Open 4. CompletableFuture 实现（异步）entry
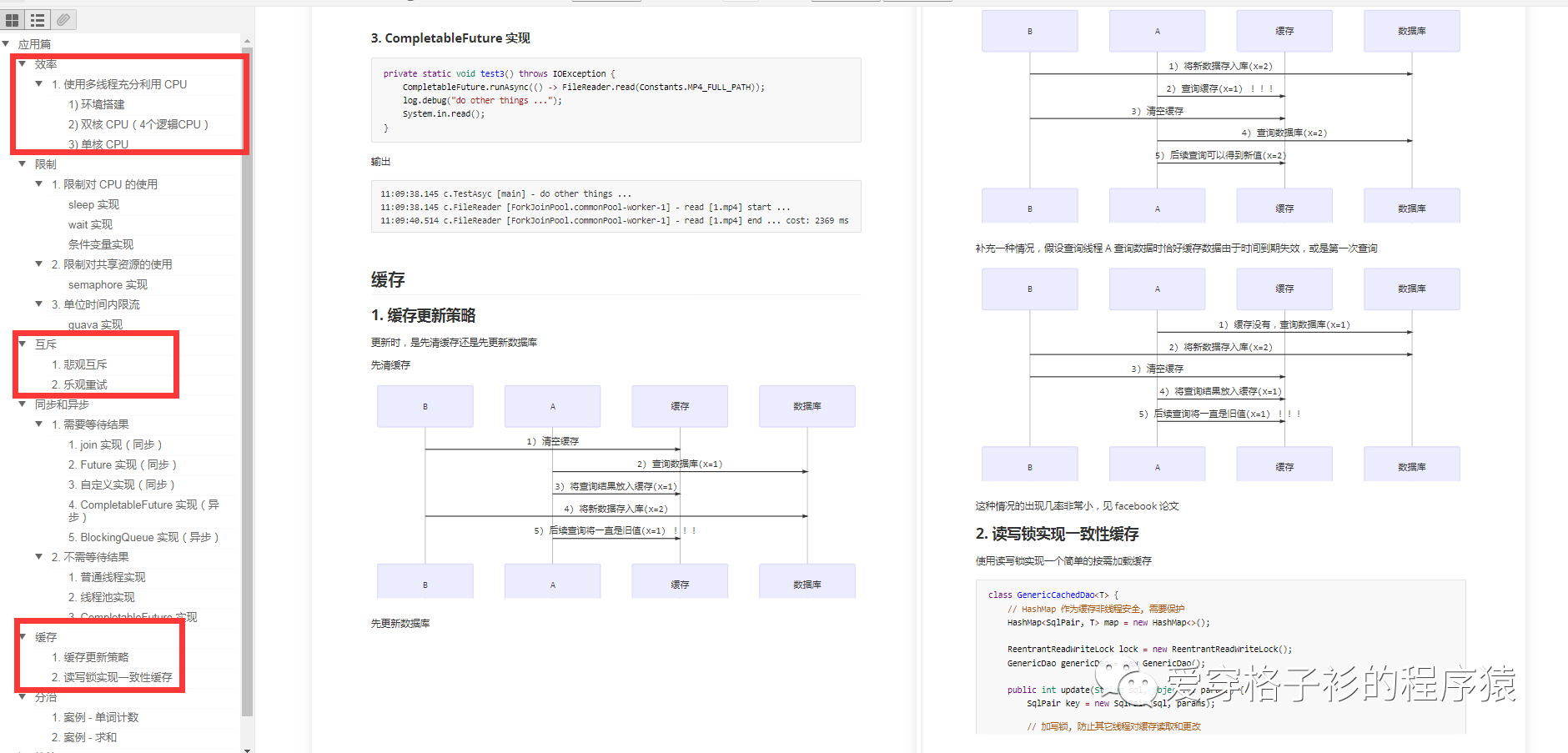1568x753 pixels. [143, 510]
